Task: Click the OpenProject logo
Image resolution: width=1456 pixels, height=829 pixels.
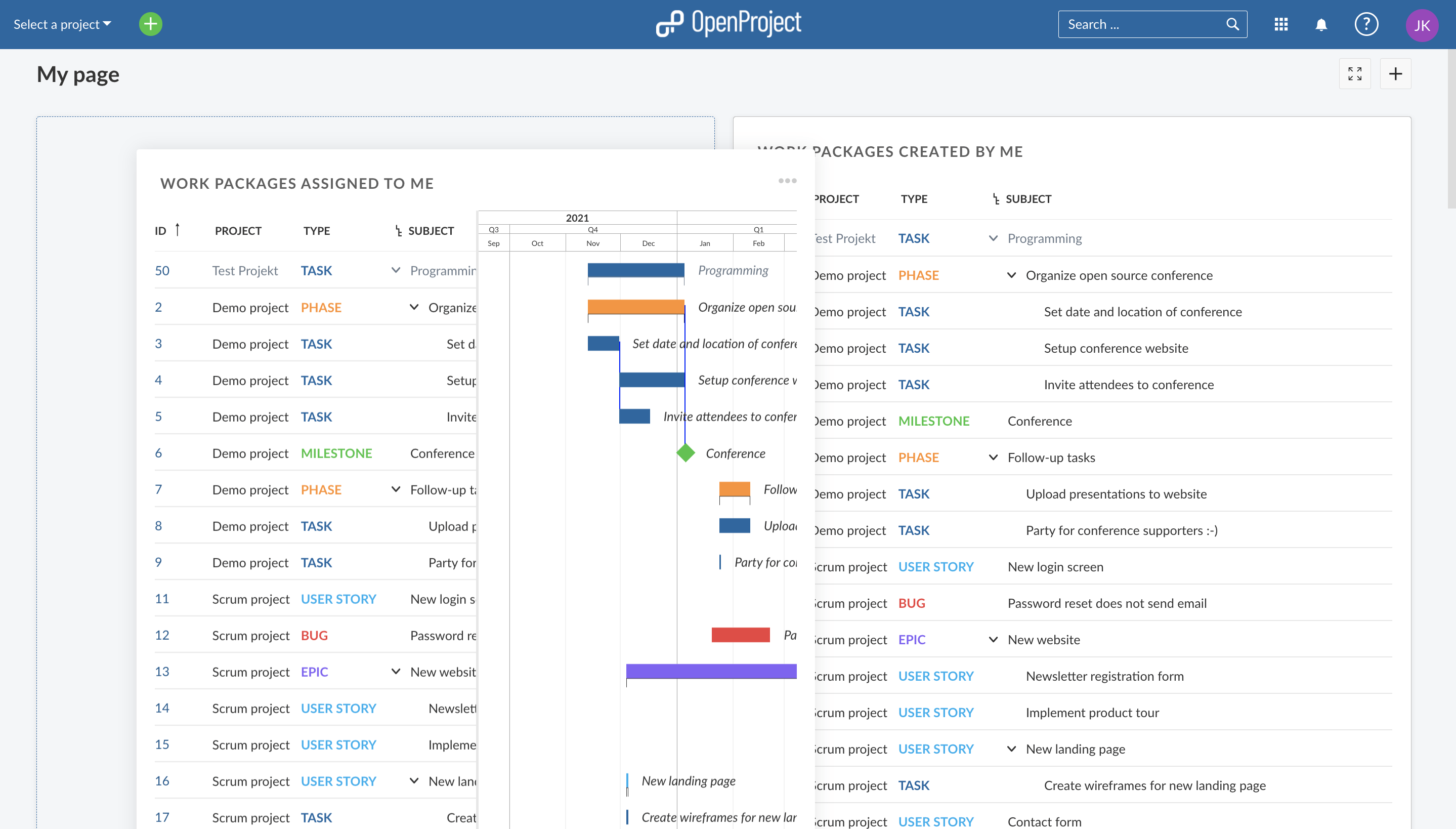Action: [x=727, y=23]
